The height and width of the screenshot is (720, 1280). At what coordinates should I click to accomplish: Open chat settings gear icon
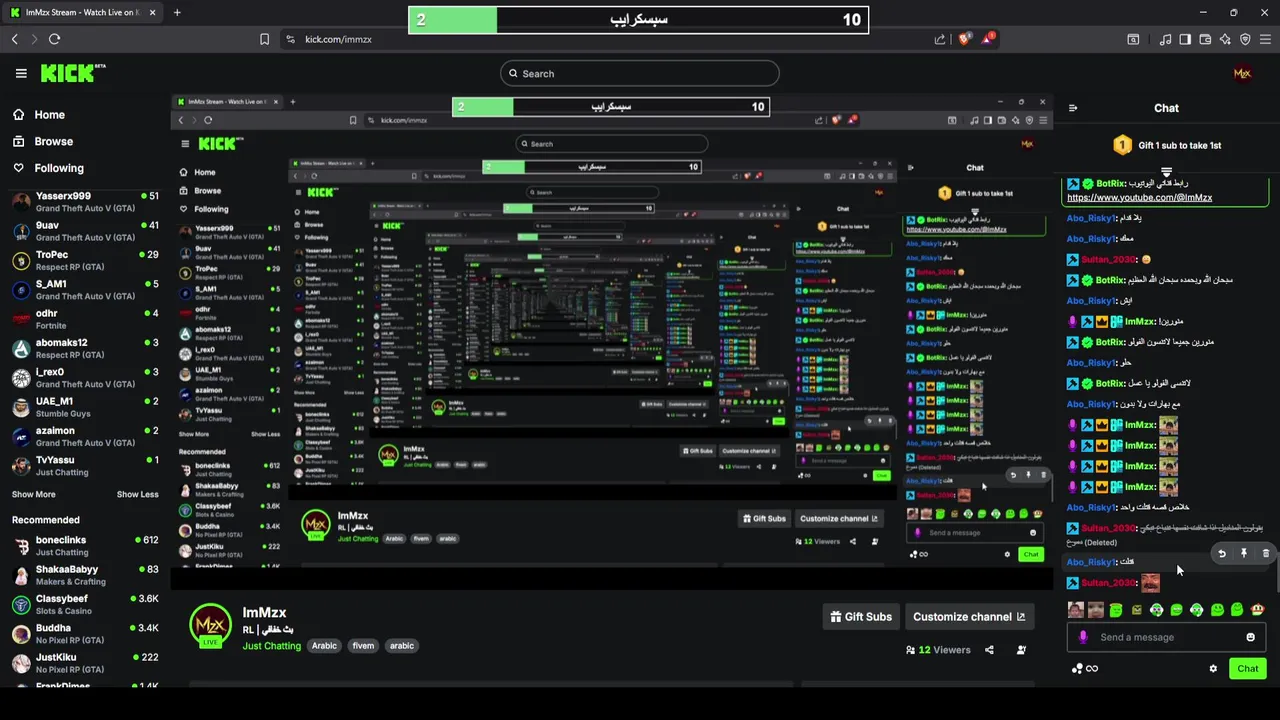(1213, 668)
